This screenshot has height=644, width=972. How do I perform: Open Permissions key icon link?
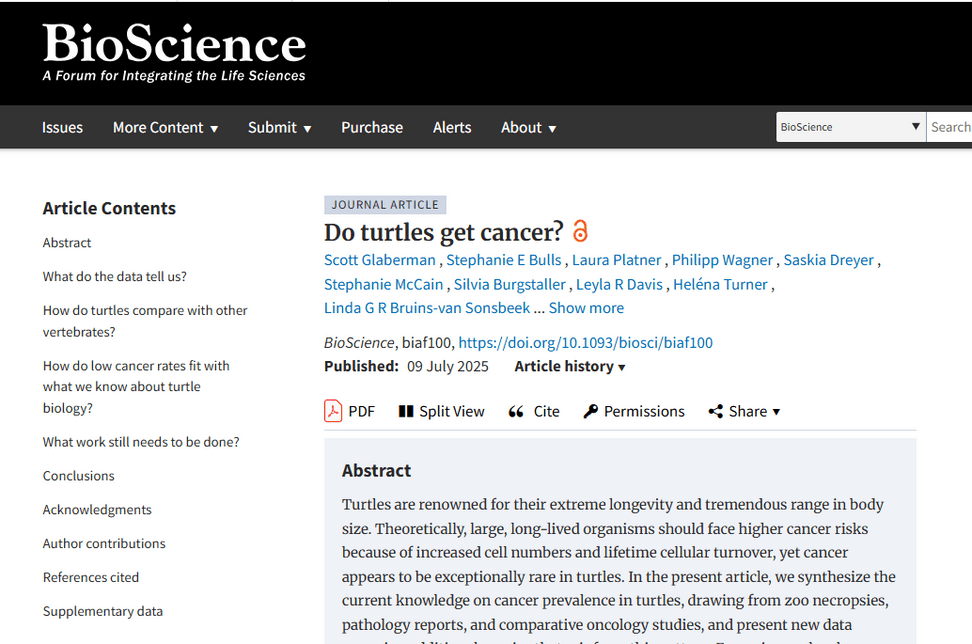tap(591, 411)
